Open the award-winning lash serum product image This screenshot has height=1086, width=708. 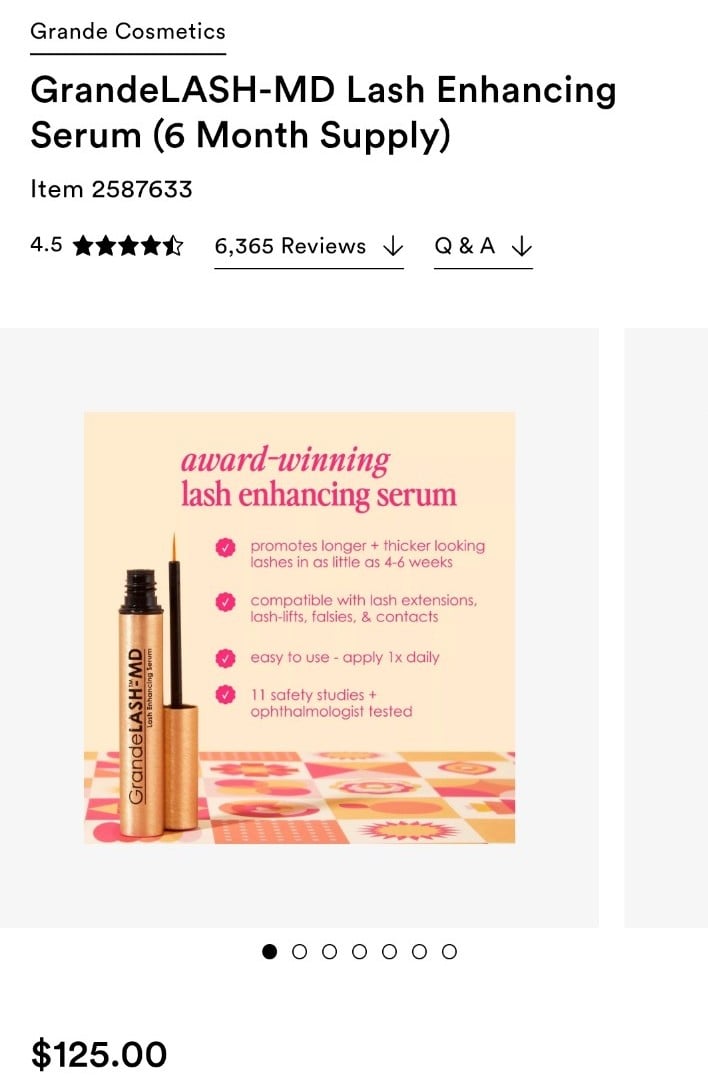pyautogui.click(x=299, y=627)
